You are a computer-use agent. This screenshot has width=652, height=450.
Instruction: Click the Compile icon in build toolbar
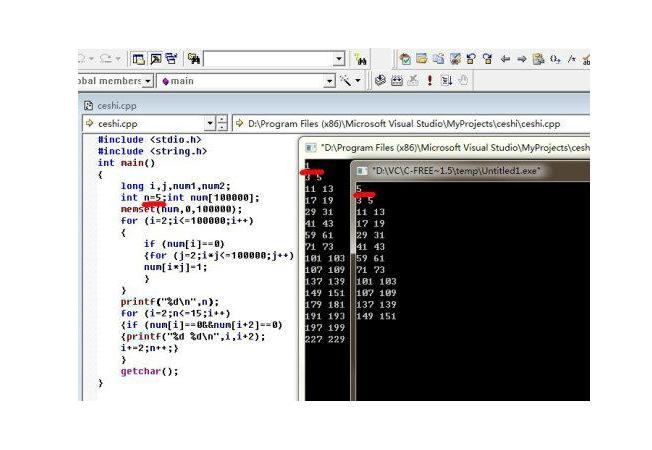click(x=381, y=81)
